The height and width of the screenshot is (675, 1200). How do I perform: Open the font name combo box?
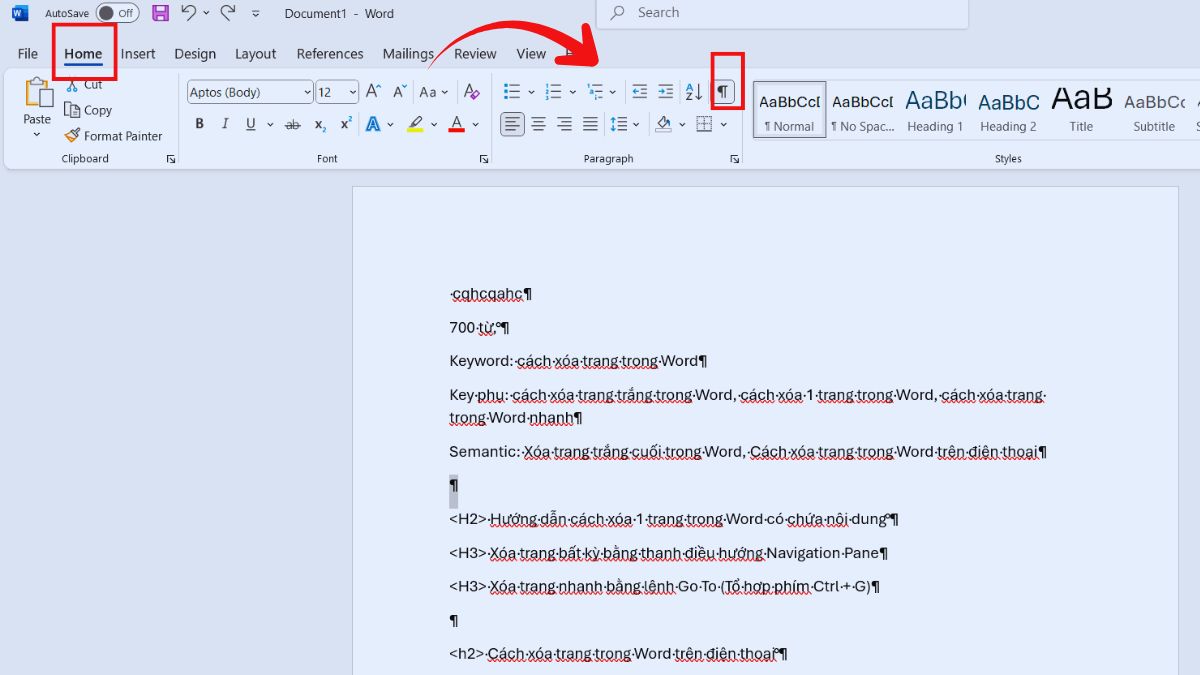(x=250, y=92)
